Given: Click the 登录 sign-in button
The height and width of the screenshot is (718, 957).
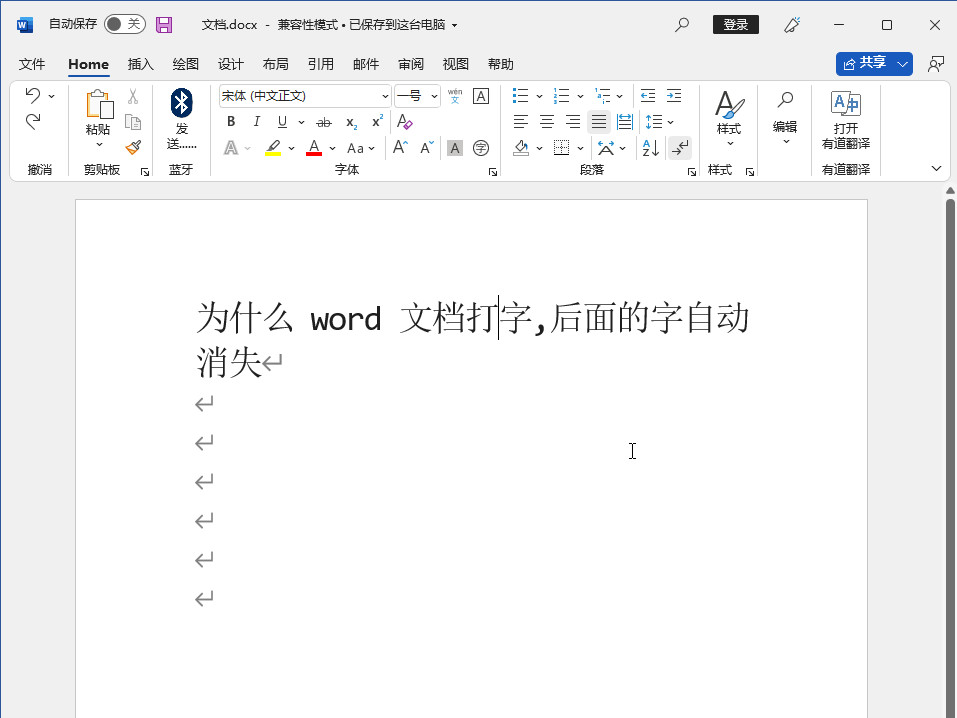Looking at the screenshot, I should [x=735, y=24].
